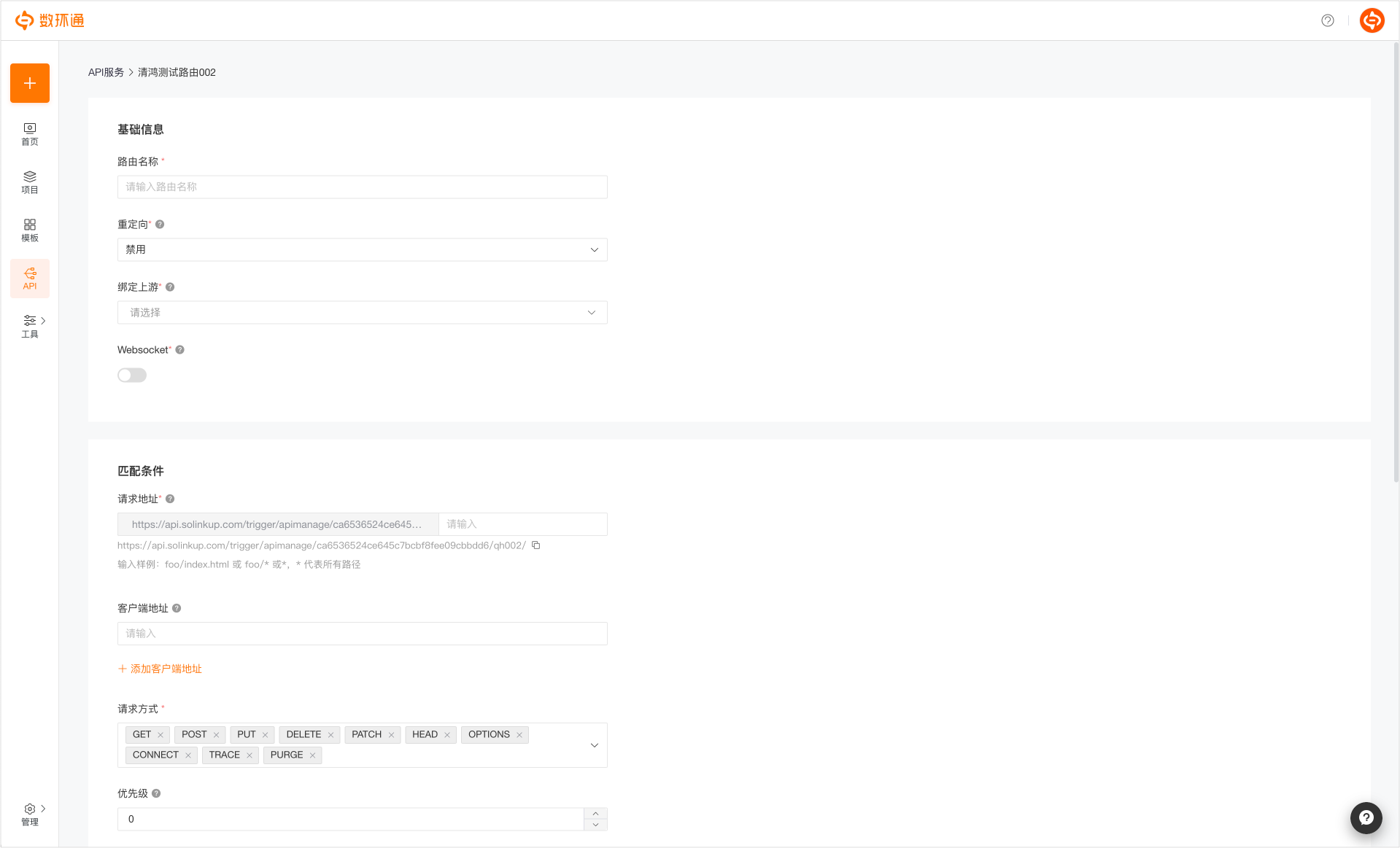Image resolution: width=1400 pixels, height=848 pixels.
Task: Increase the 优先级 value with up arrow
Action: click(x=596, y=814)
